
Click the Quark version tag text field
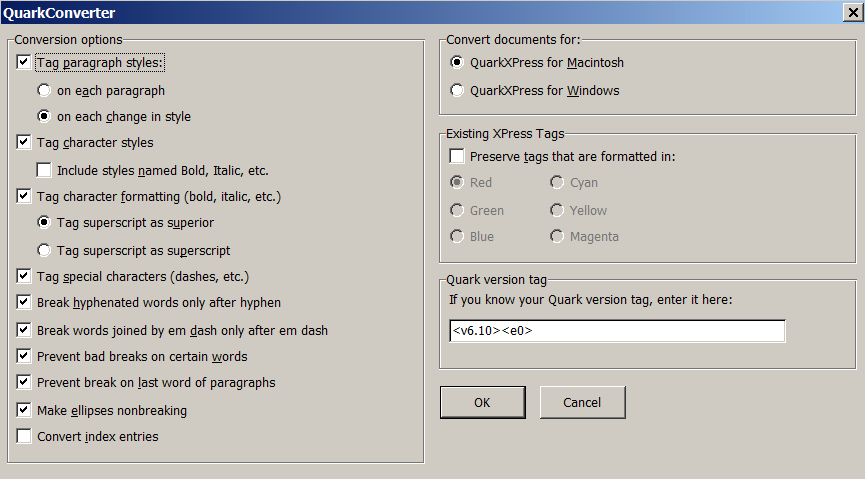[x=617, y=331]
